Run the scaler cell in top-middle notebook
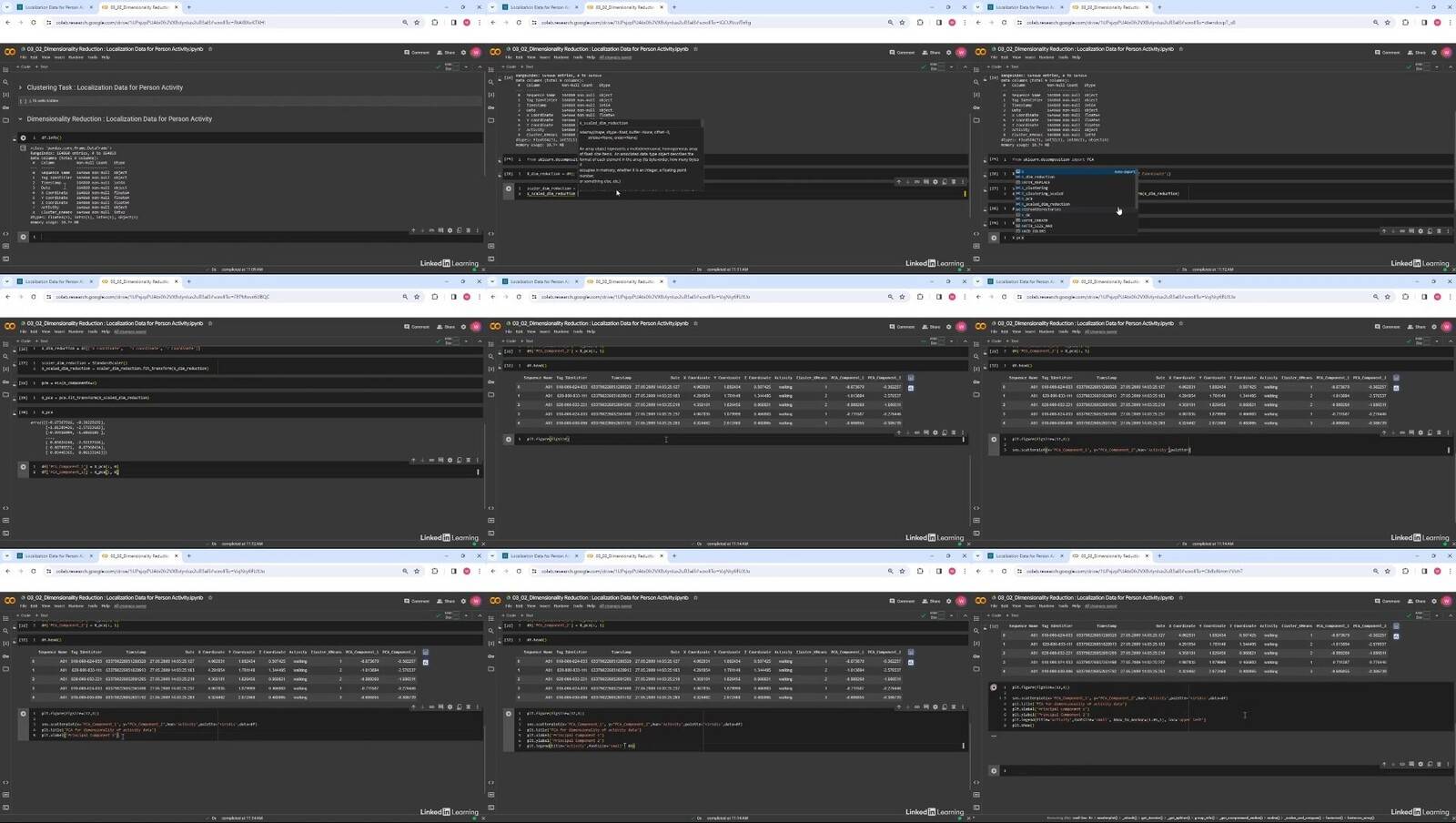The height and width of the screenshot is (823, 1456). click(509, 189)
